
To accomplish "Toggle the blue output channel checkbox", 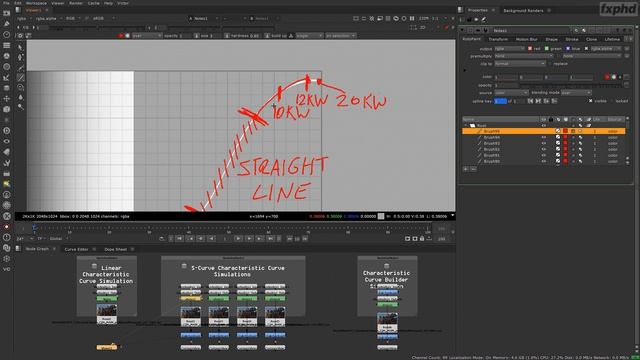I will point(568,49).
